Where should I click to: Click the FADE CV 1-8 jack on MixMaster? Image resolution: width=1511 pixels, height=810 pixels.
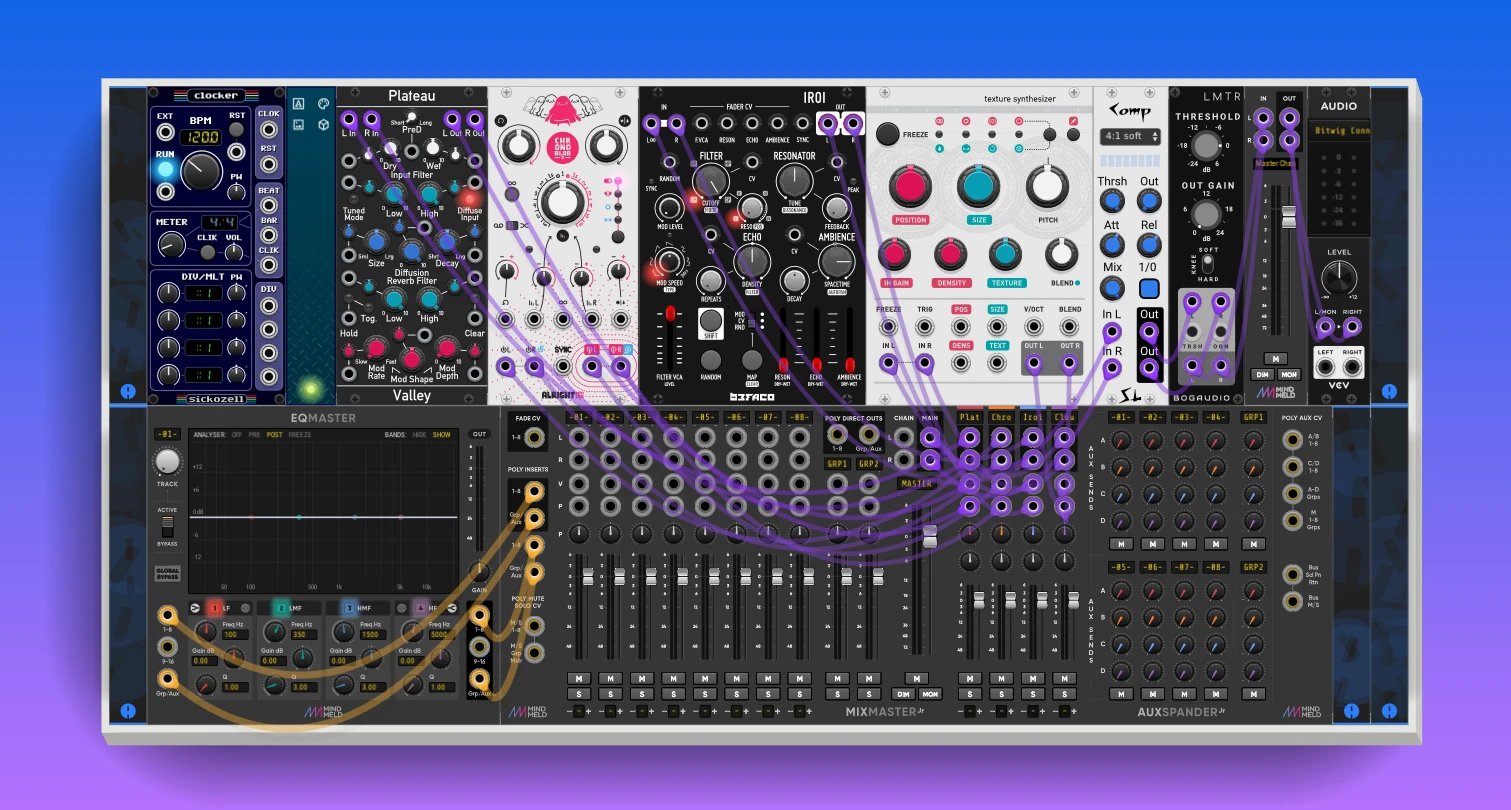coord(534,437)
